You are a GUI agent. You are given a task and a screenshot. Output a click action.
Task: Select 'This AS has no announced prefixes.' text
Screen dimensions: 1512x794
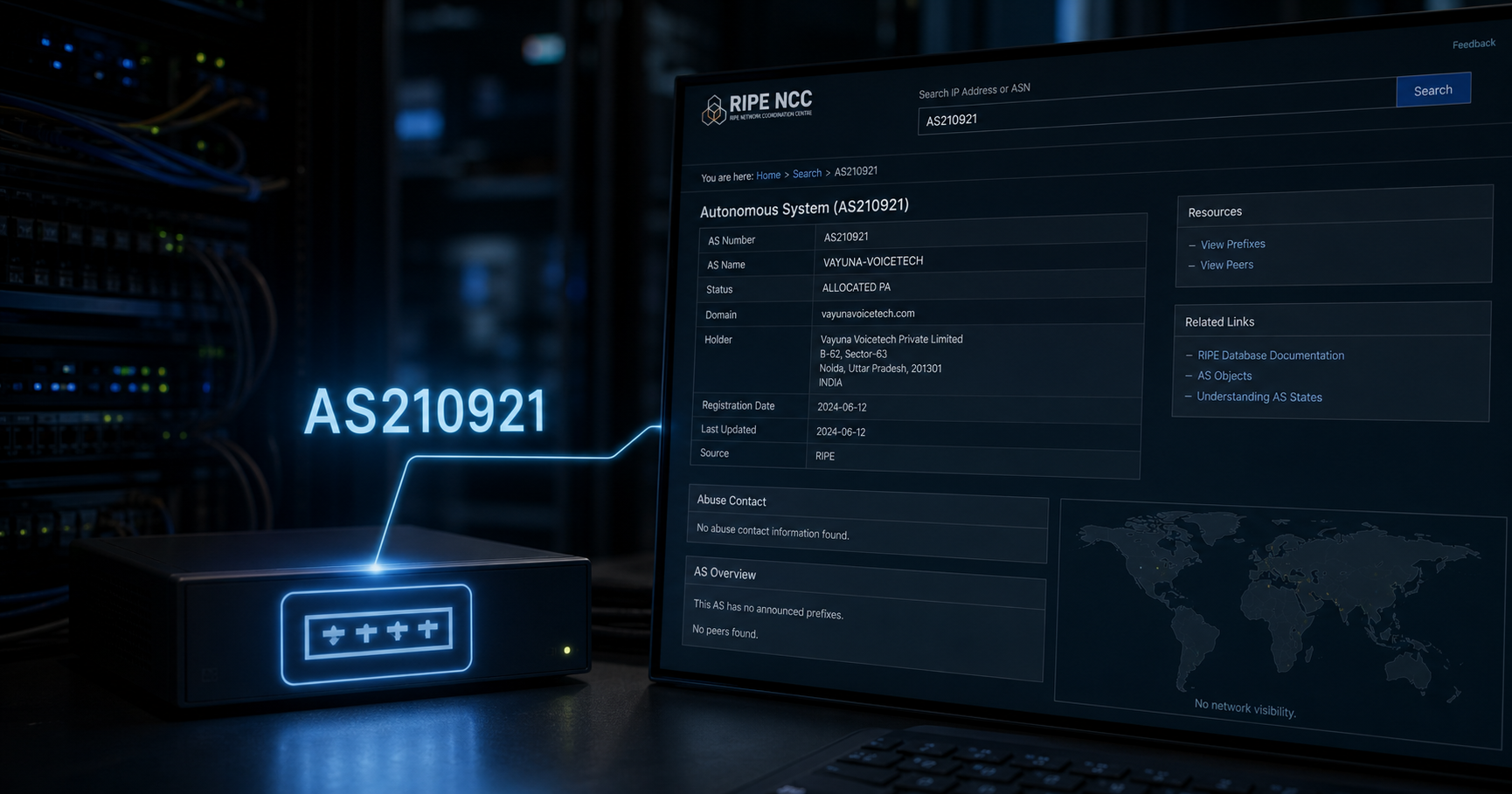768,609
